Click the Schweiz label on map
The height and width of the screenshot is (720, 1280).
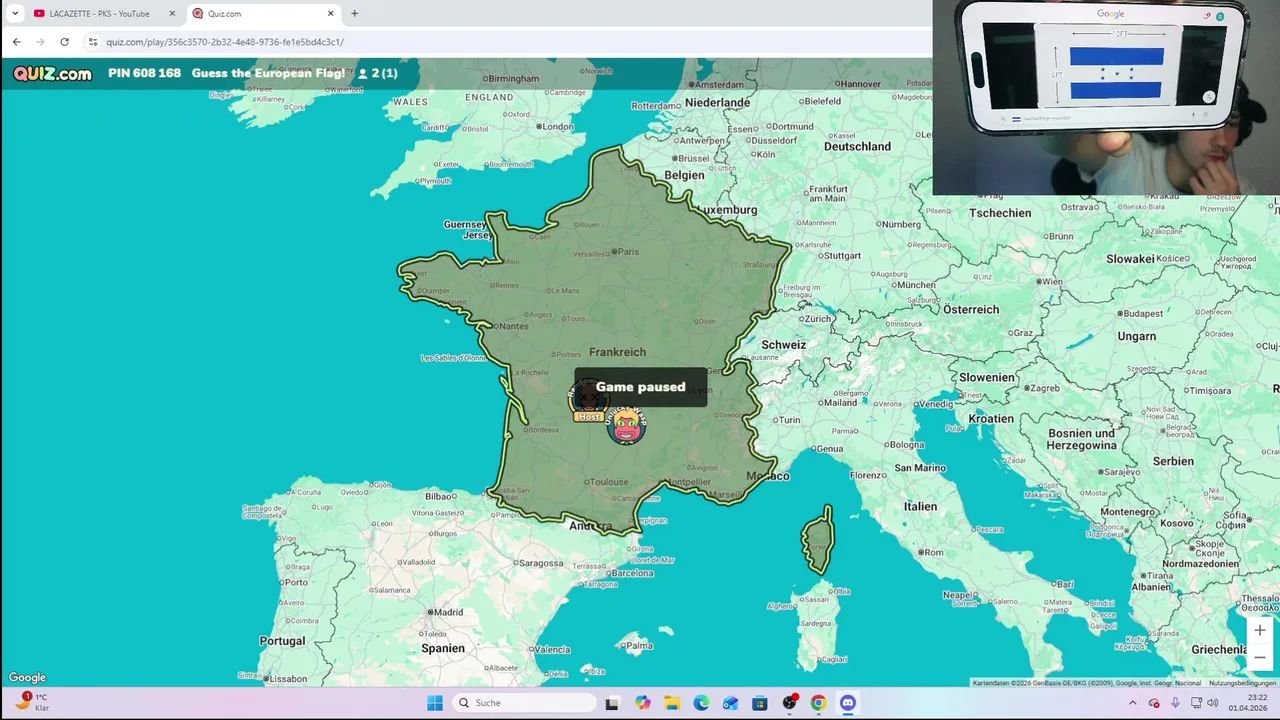tap(783, 345)
